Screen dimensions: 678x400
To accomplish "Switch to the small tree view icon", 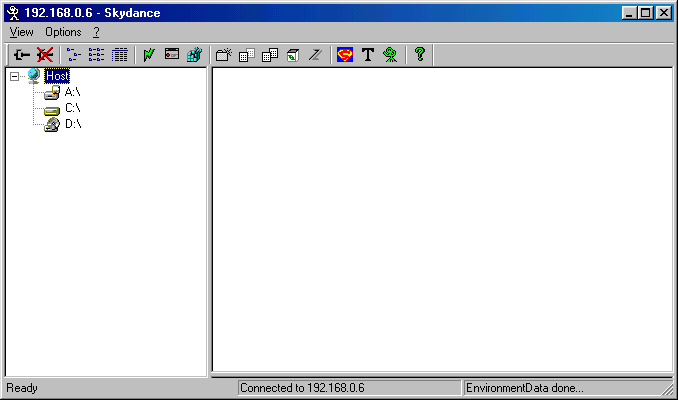I will click(x=74, y=55).
